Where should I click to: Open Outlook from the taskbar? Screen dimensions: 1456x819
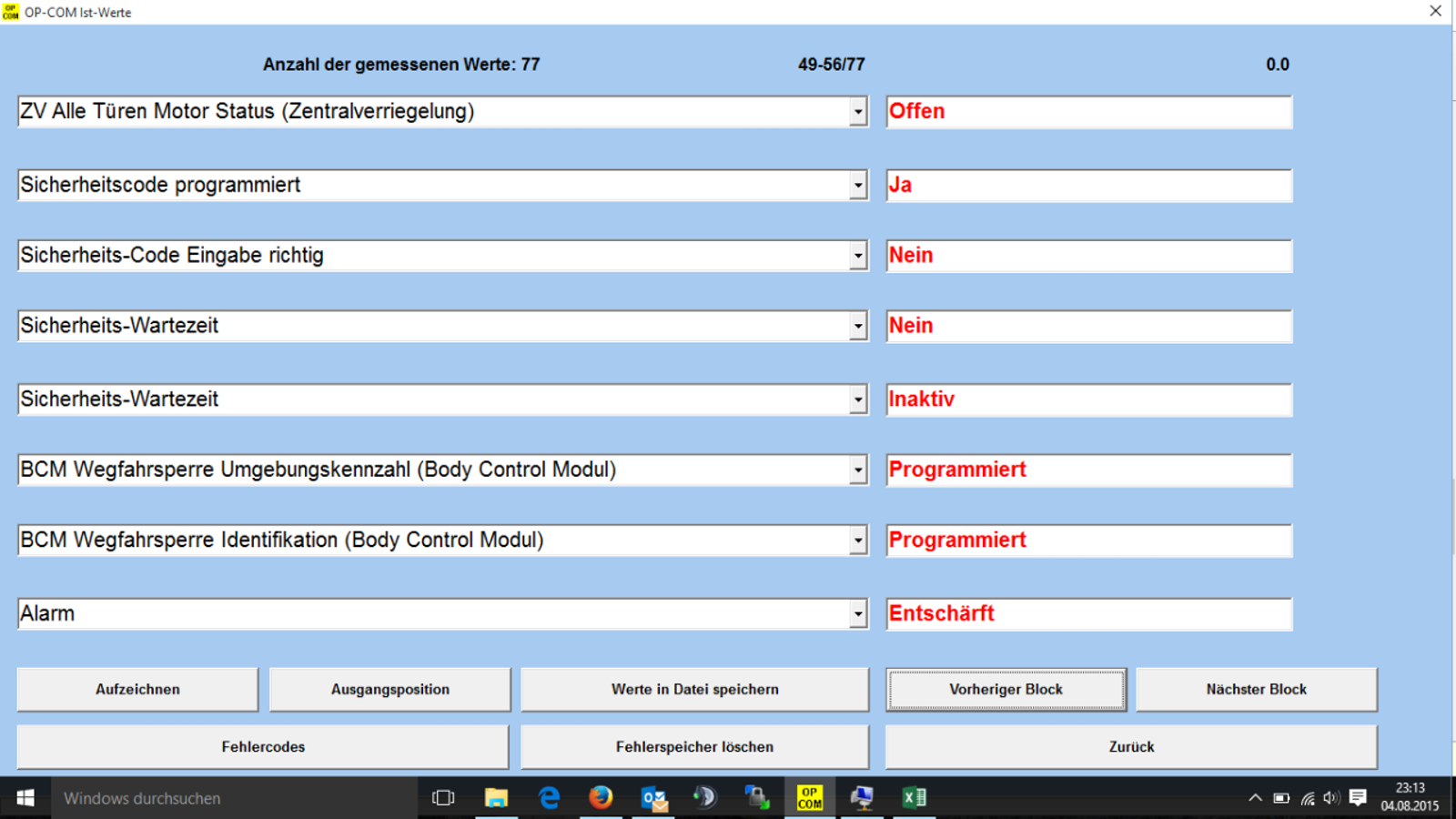tap(653, 798)
